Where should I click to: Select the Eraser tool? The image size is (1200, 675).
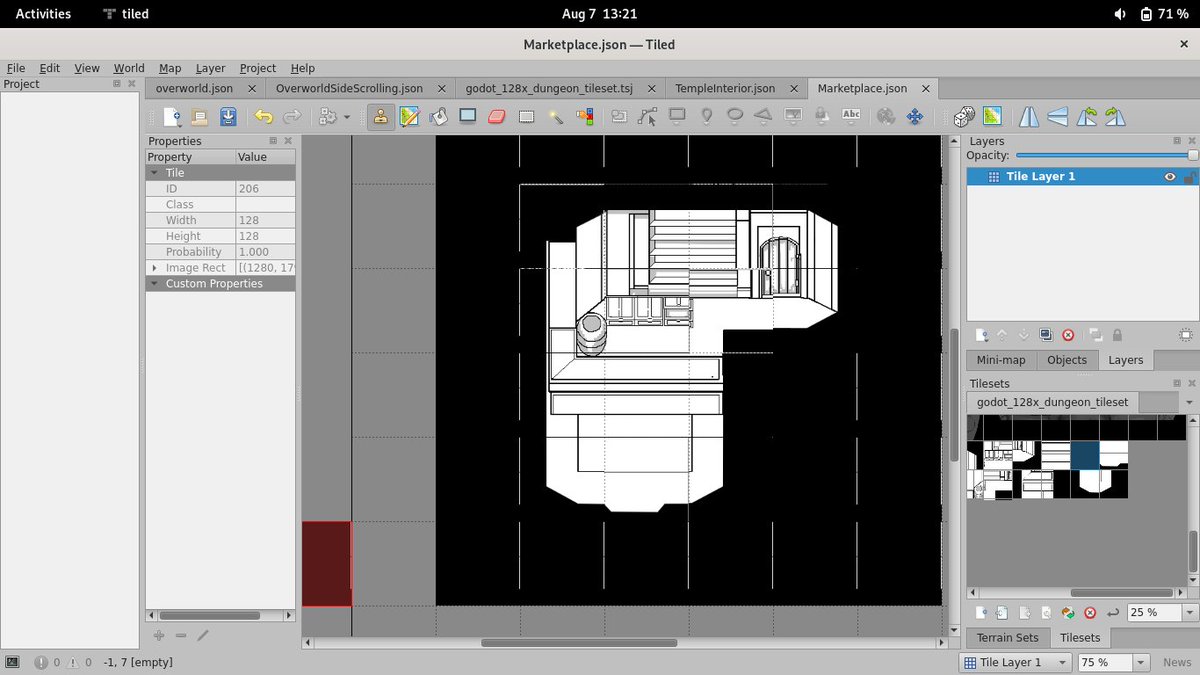click(x=497, y=116)
